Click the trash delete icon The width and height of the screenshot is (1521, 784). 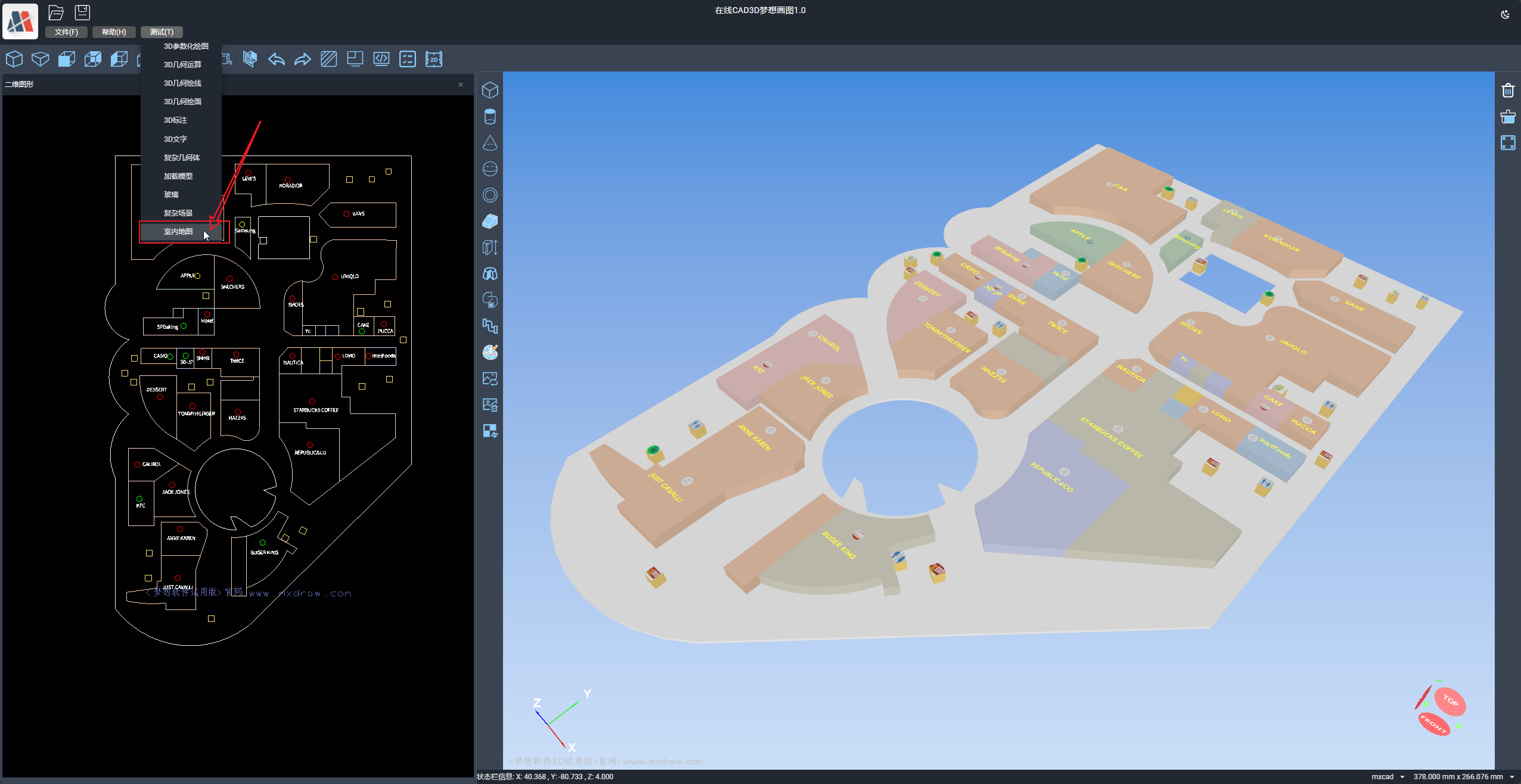[x=1508, y=90]
